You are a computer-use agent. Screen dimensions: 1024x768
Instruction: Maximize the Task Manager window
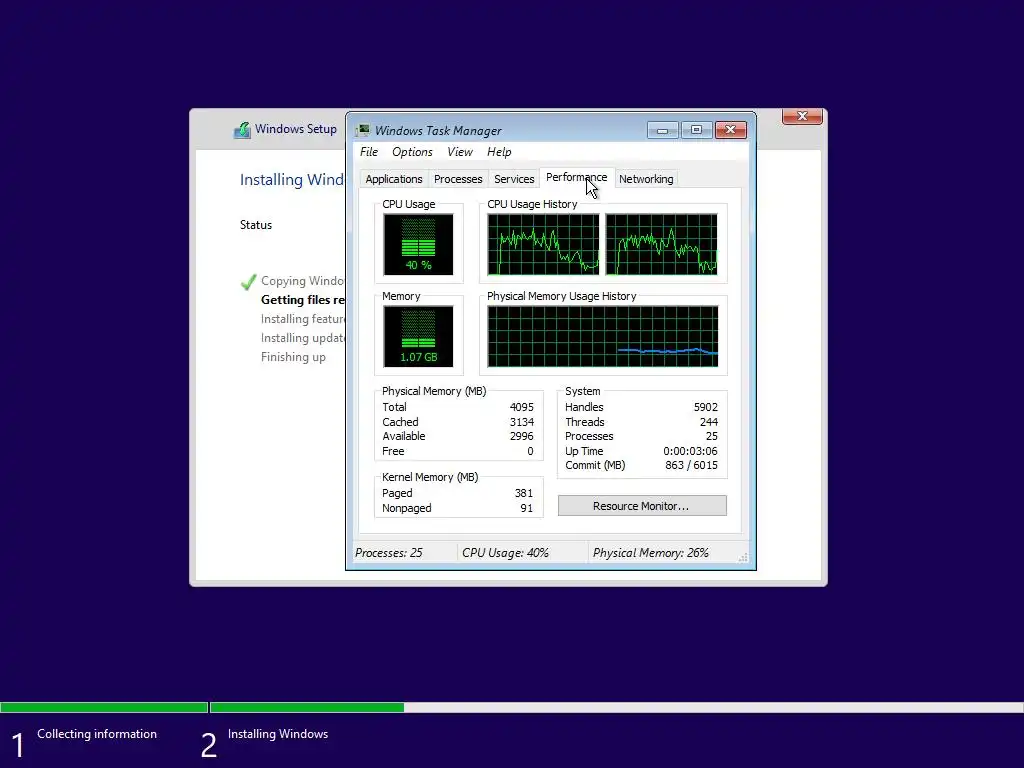(x=696, y=130)
